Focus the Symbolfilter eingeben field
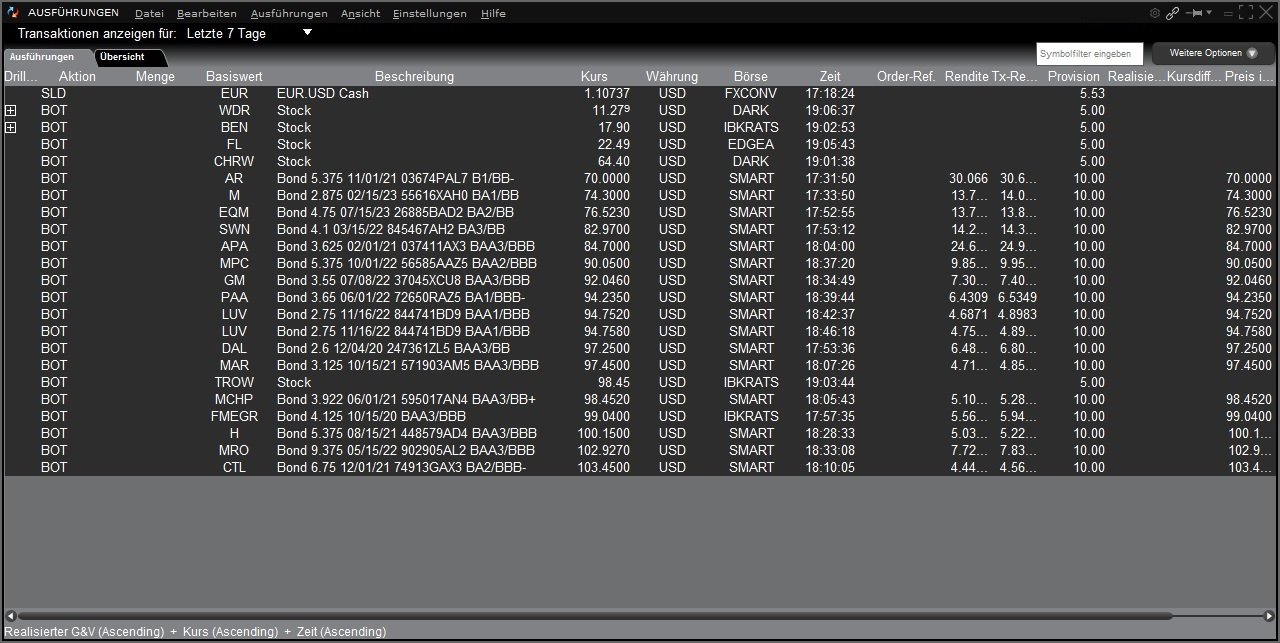Viewport: 1280px width, 643px height. (1089, 54)
